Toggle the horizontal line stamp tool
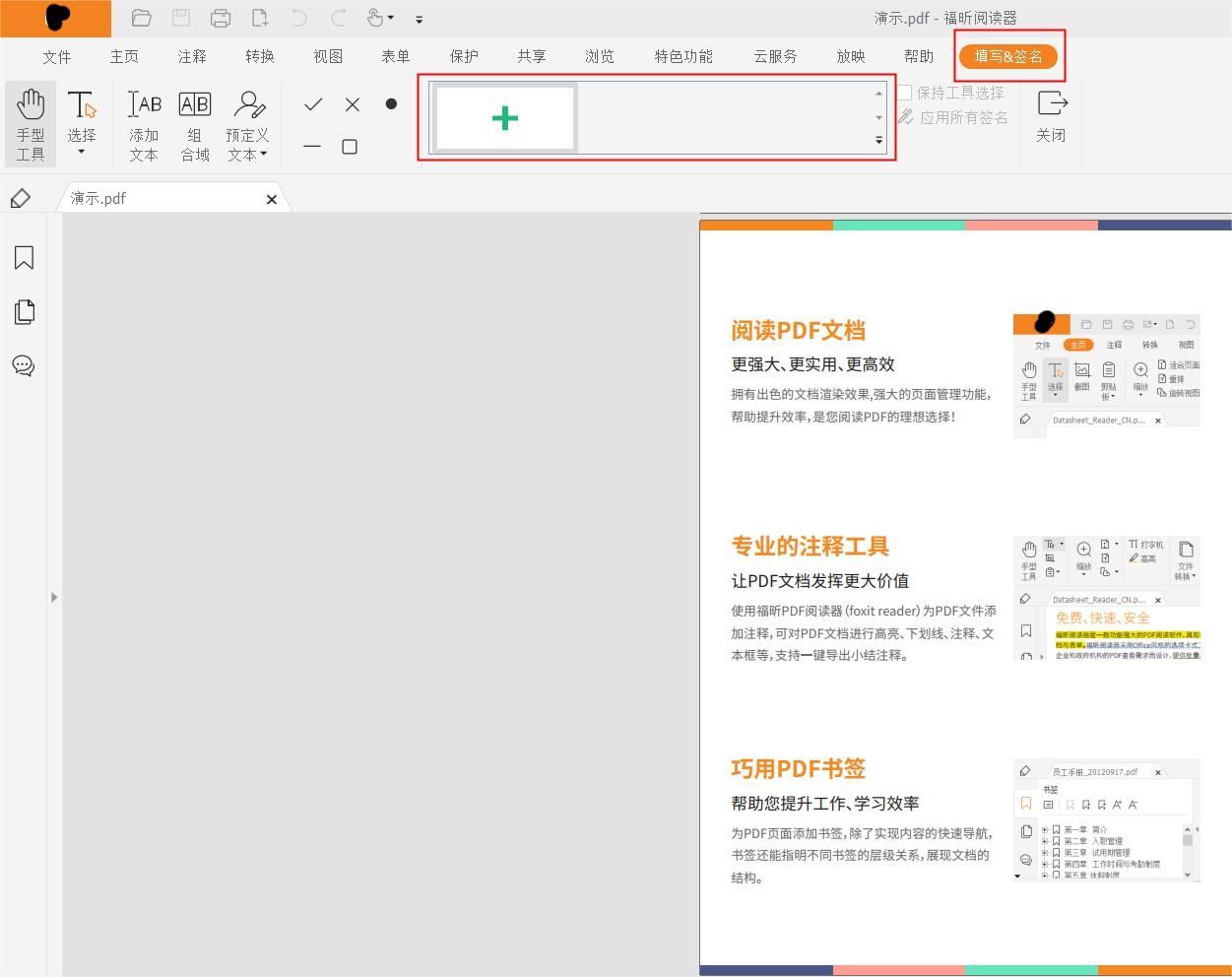This screenshot has height=977, width=1232. pos(312,146)
